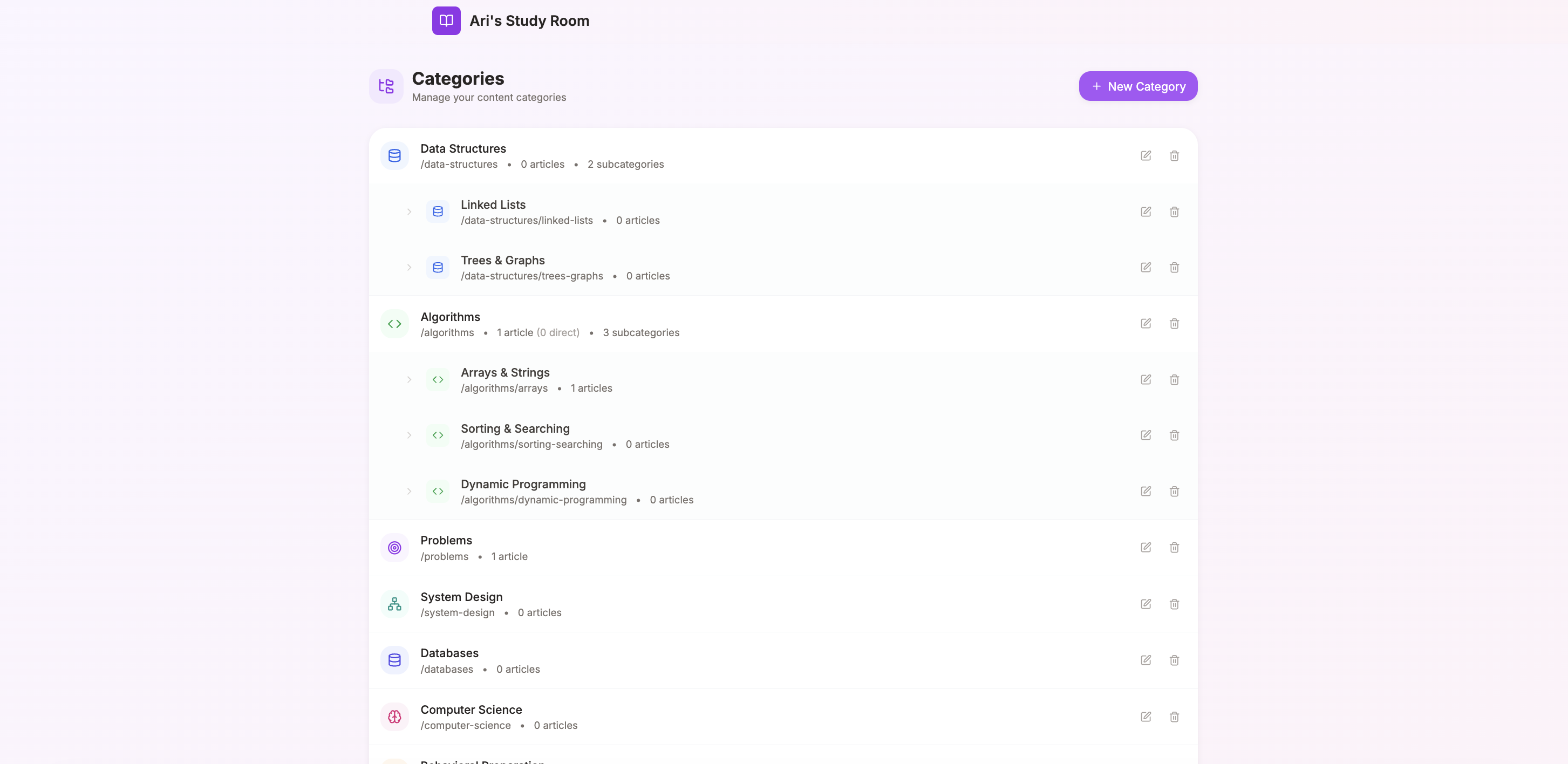
Task: Click the database icon beside Data Structures
Action: (394, 155)
